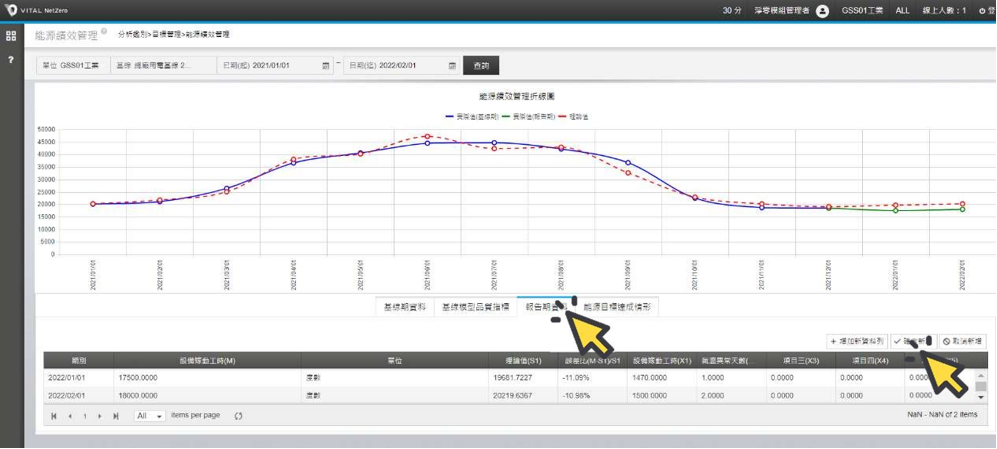Open the items per page dropdown
Viewport: 997px width, 449px height.
pyautogui.click(x=150, y=416)
